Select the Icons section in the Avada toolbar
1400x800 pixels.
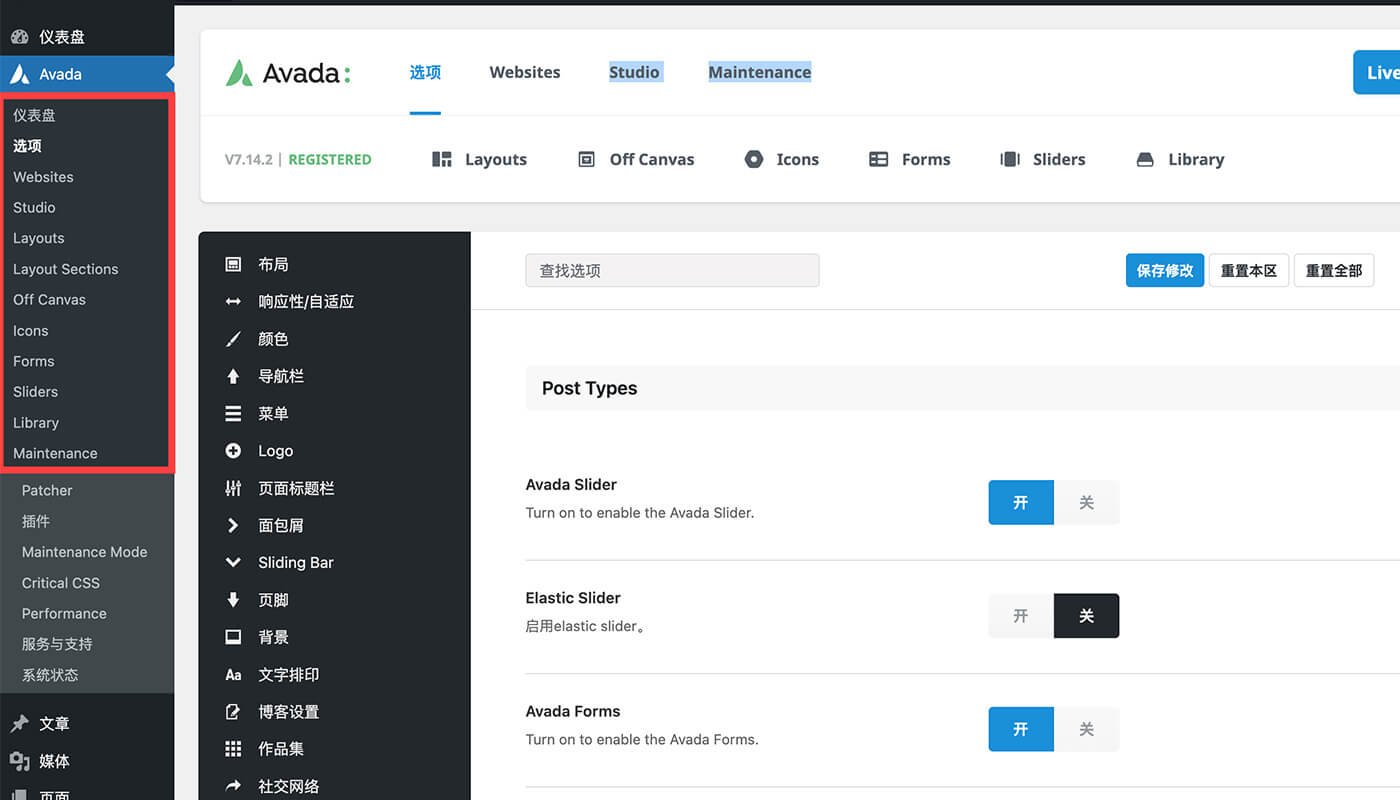pos(781,159)
